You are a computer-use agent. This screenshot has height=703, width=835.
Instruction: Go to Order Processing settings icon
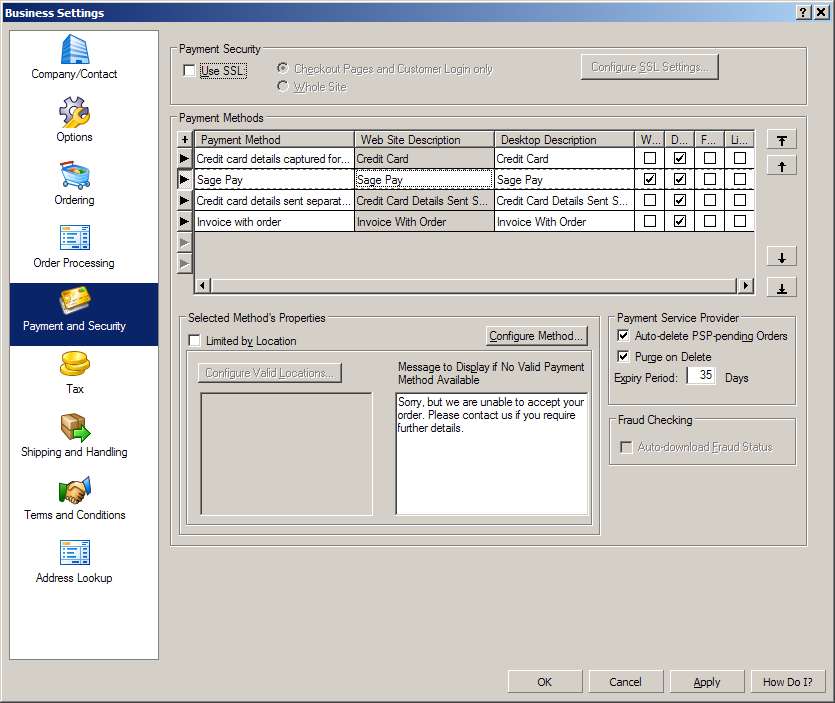pos(74,238)
